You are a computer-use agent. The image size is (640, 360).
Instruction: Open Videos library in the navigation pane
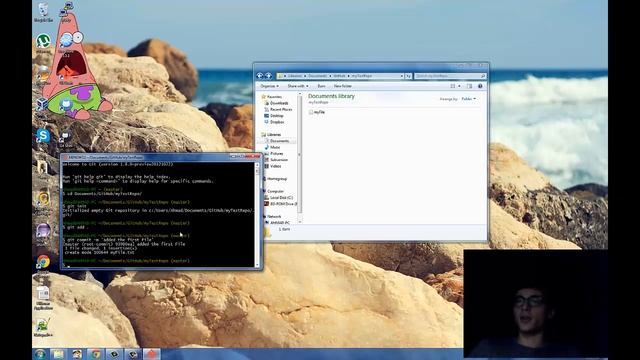click(x=273, y=166)
